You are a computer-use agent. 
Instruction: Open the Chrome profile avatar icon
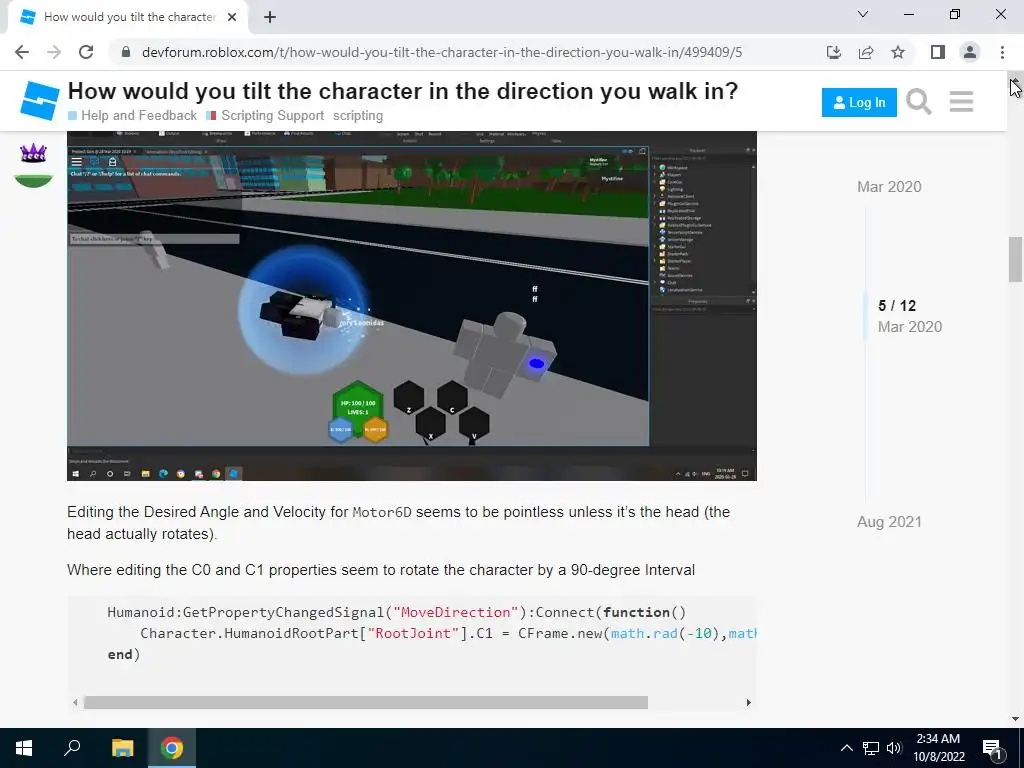coord(970,52)
